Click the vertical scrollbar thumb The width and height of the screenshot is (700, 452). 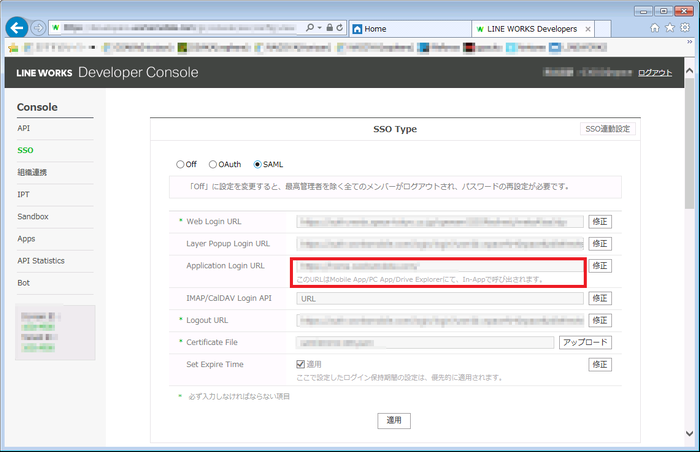[689, 142]
